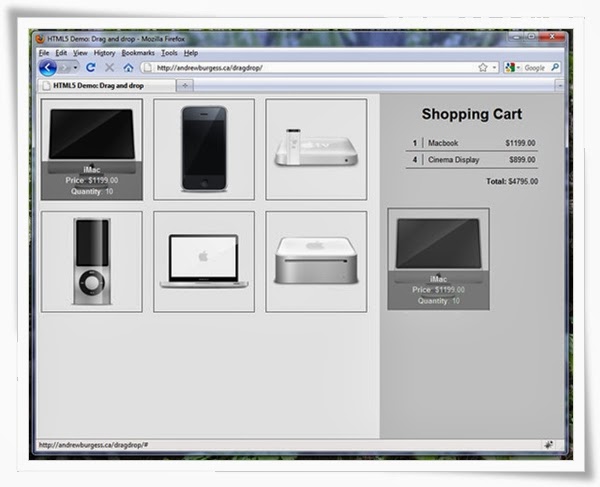Go to the Home page icon
This screenshot has height=487, width=600.
pyautogui.click(x=128, y=68)
